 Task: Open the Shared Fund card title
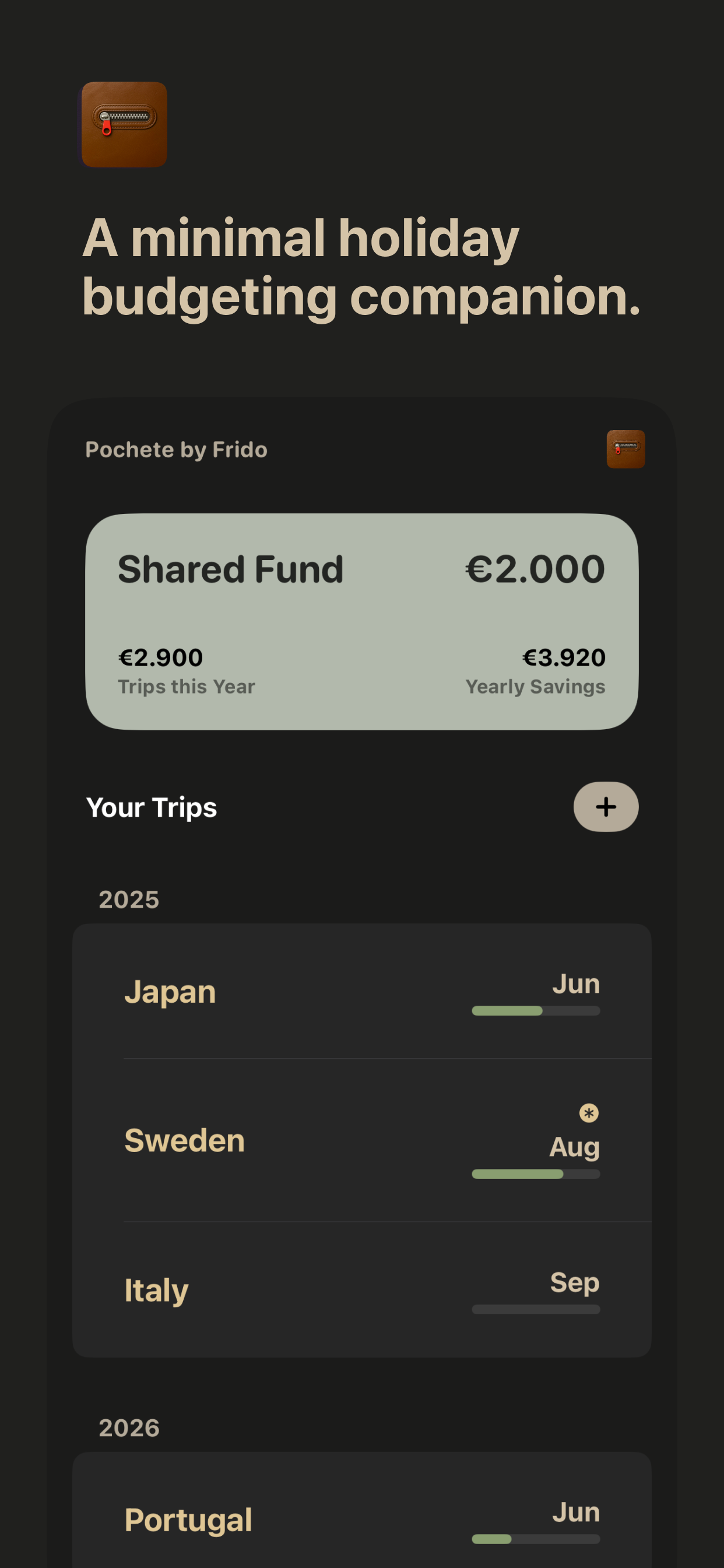point(231,570)
